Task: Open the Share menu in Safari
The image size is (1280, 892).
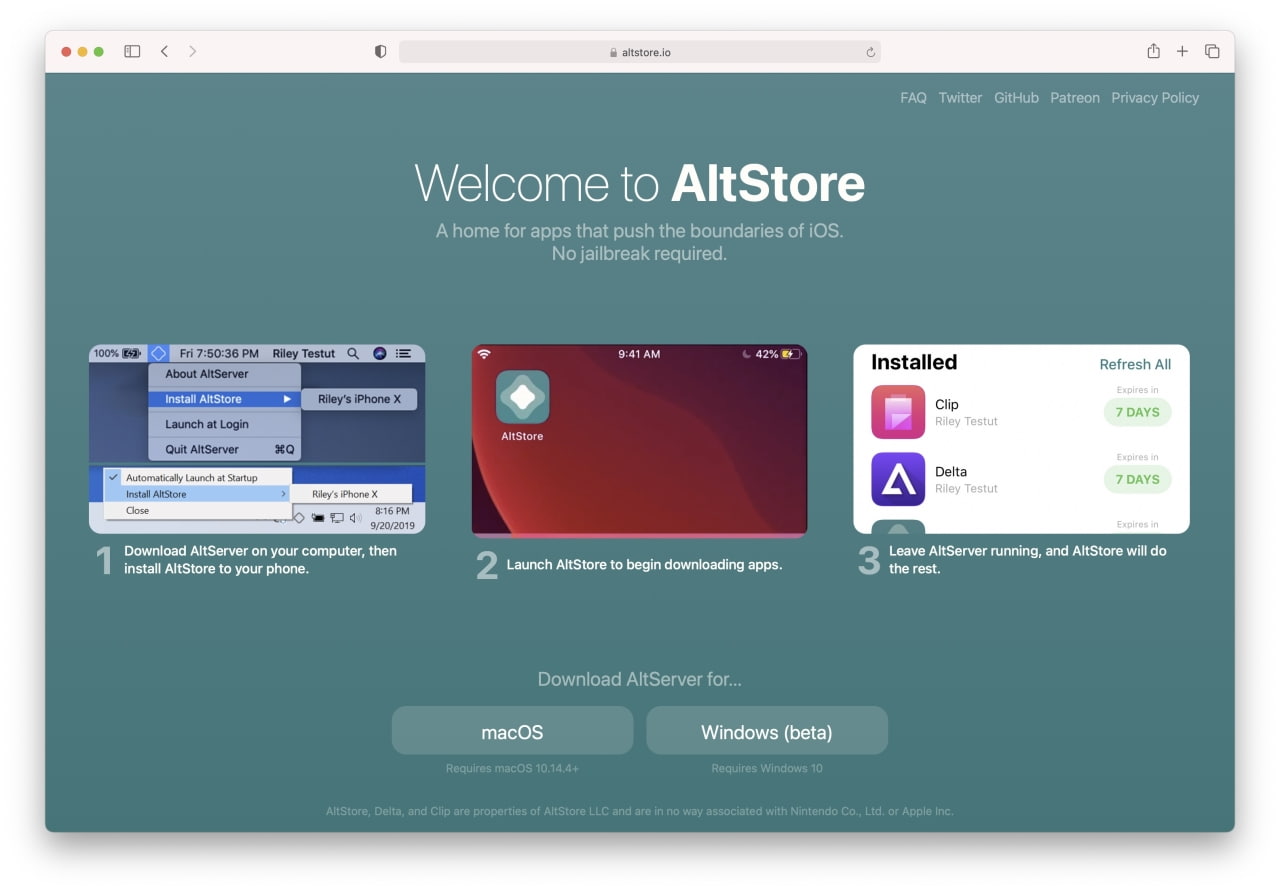Action: pos(1153,51)
